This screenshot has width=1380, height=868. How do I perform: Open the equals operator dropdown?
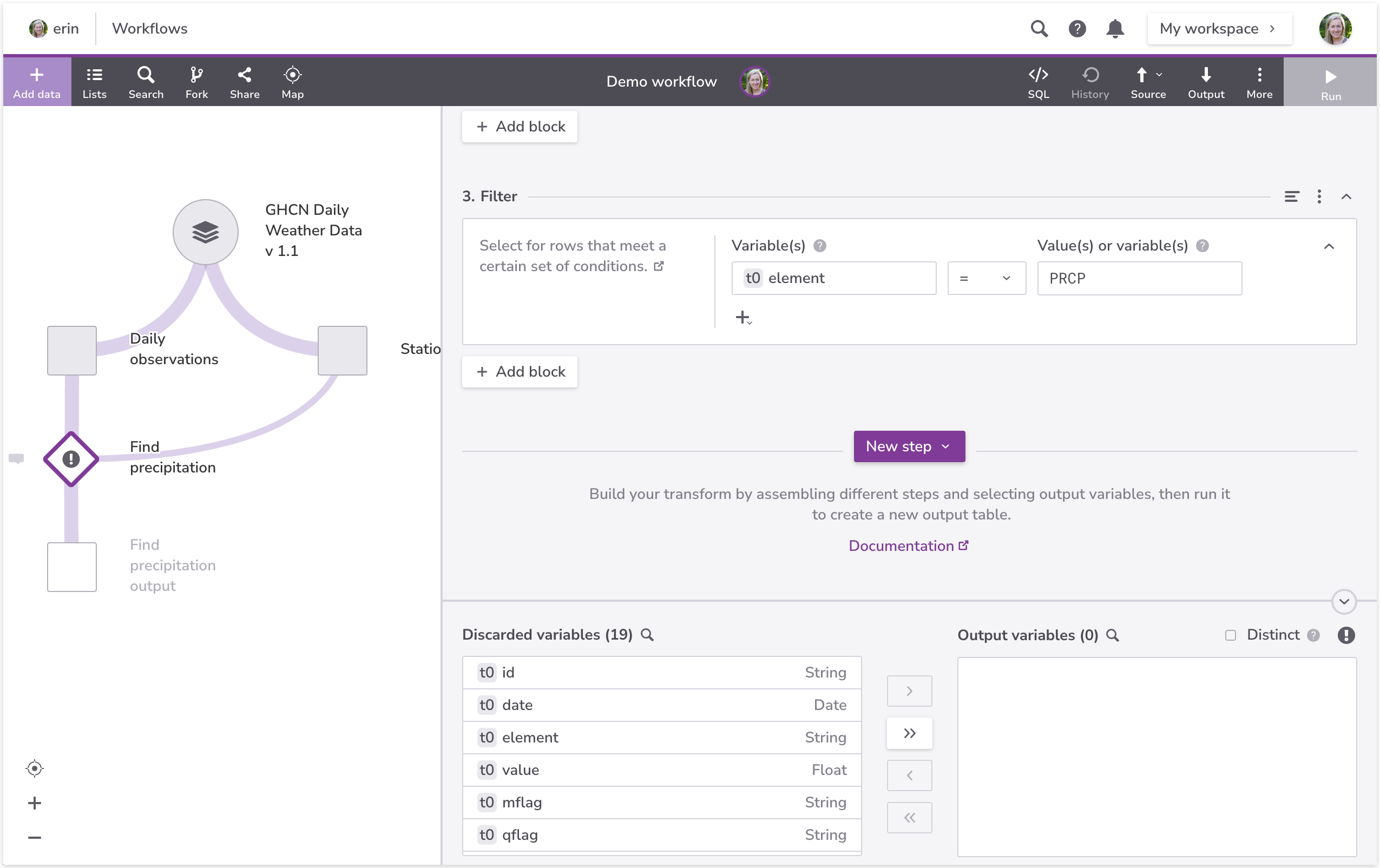pos(985,279)
